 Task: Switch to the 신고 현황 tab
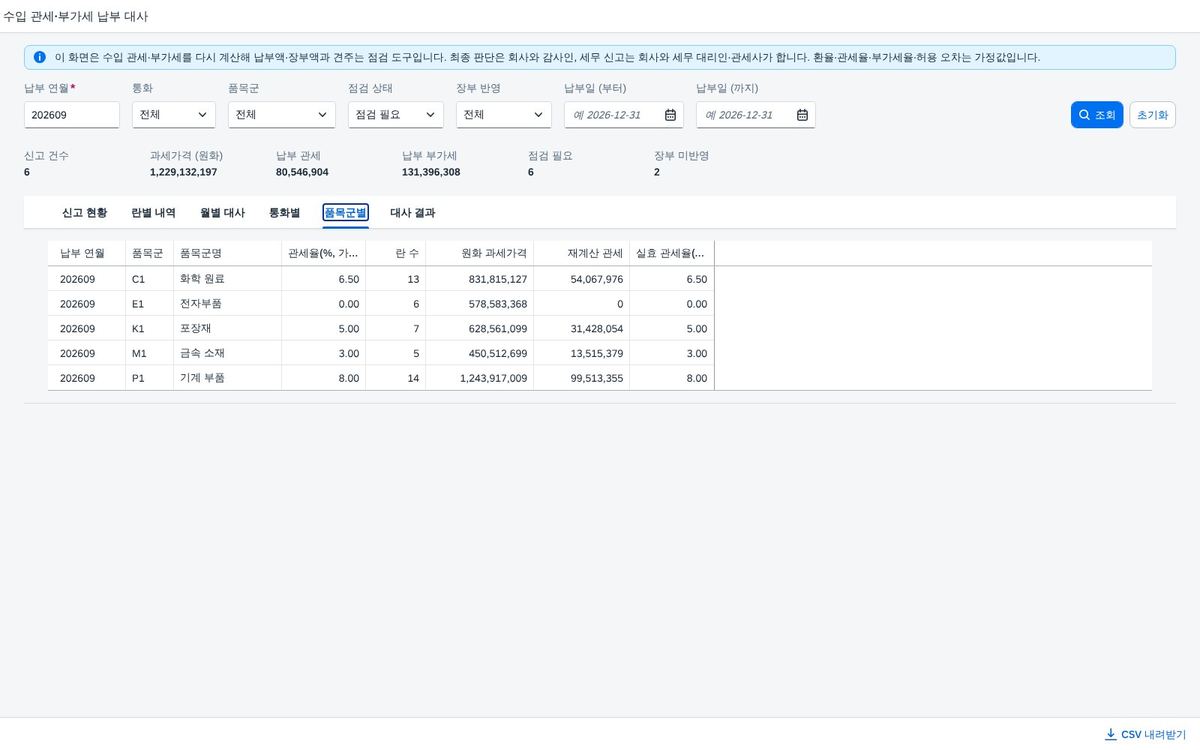pyautogui.click(x=84, y=213)
